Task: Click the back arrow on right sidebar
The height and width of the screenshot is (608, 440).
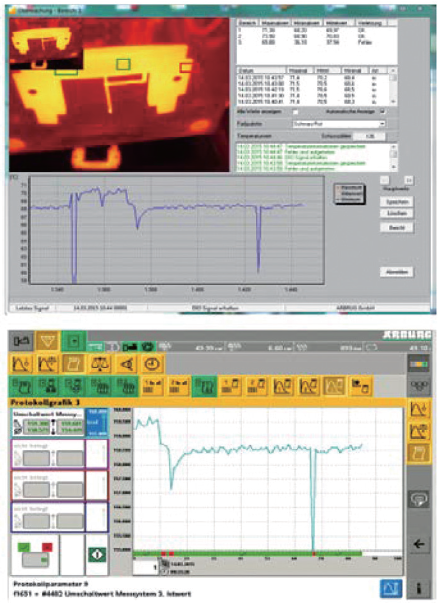Action: (419, 544)
